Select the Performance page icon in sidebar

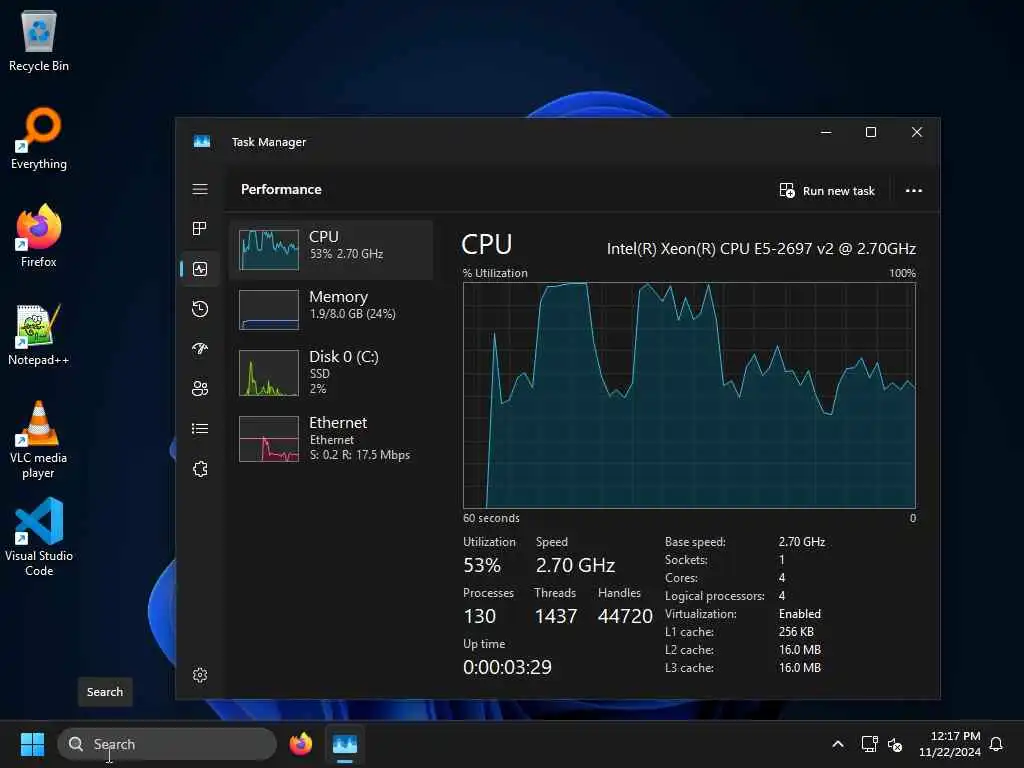coord(200,268)
